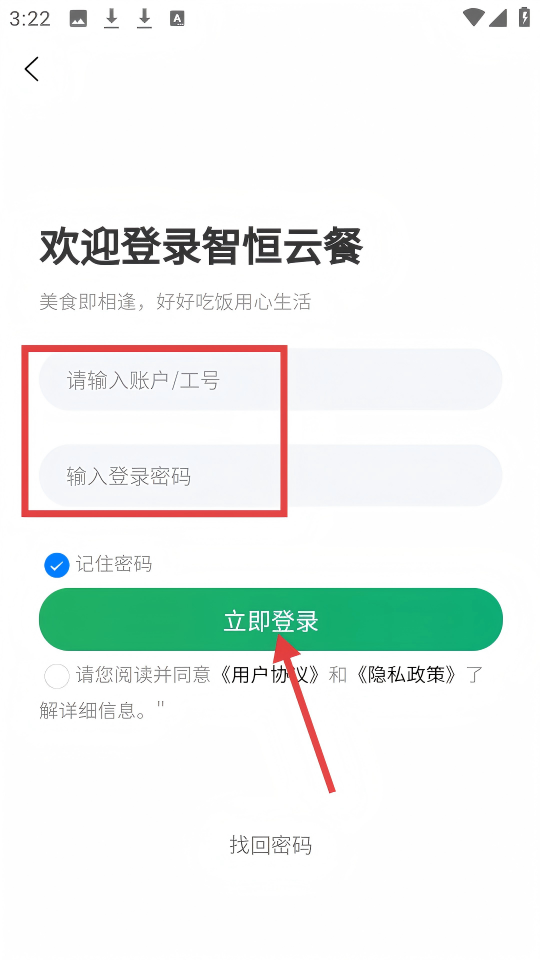The image size is (540, 960).
Task: Check the user agreement consent radio button
Action: point(57,677)
